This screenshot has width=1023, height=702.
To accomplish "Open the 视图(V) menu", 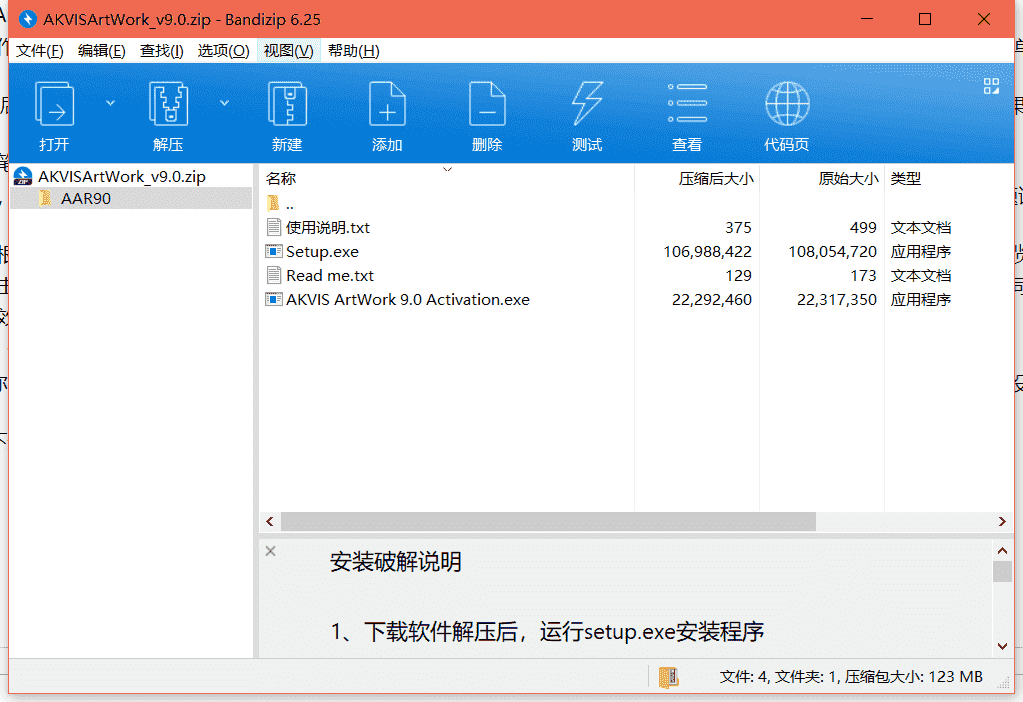I will click(288, 51).
